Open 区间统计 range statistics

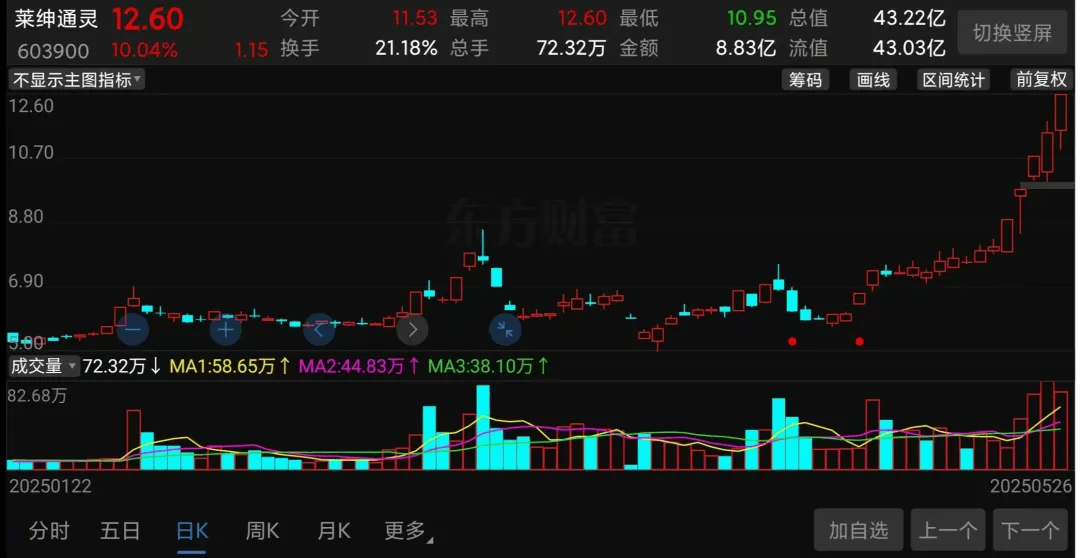pos(954,80)
